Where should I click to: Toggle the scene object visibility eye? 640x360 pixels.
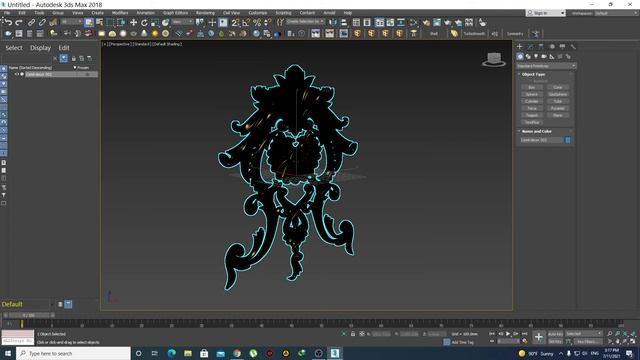(16, 74)
